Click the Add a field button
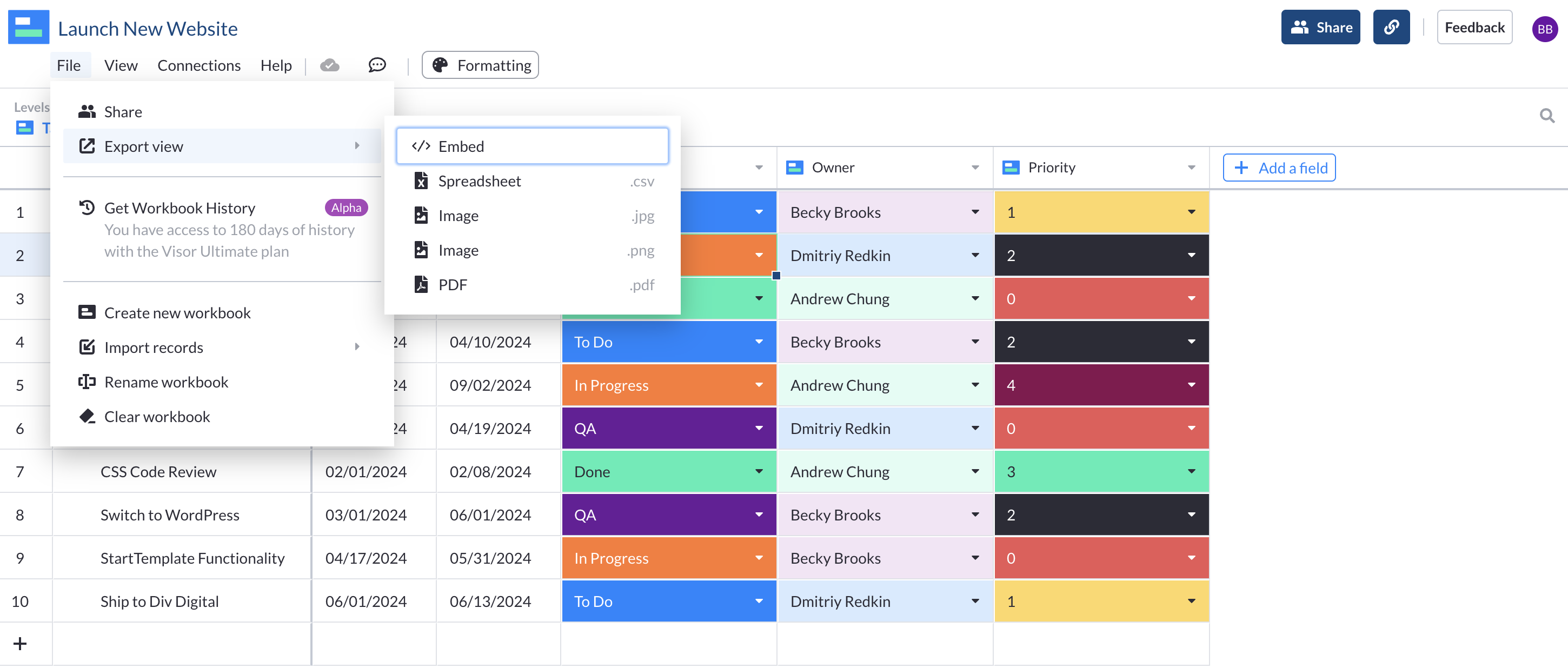1568x668 pixels. point(1279,168)
